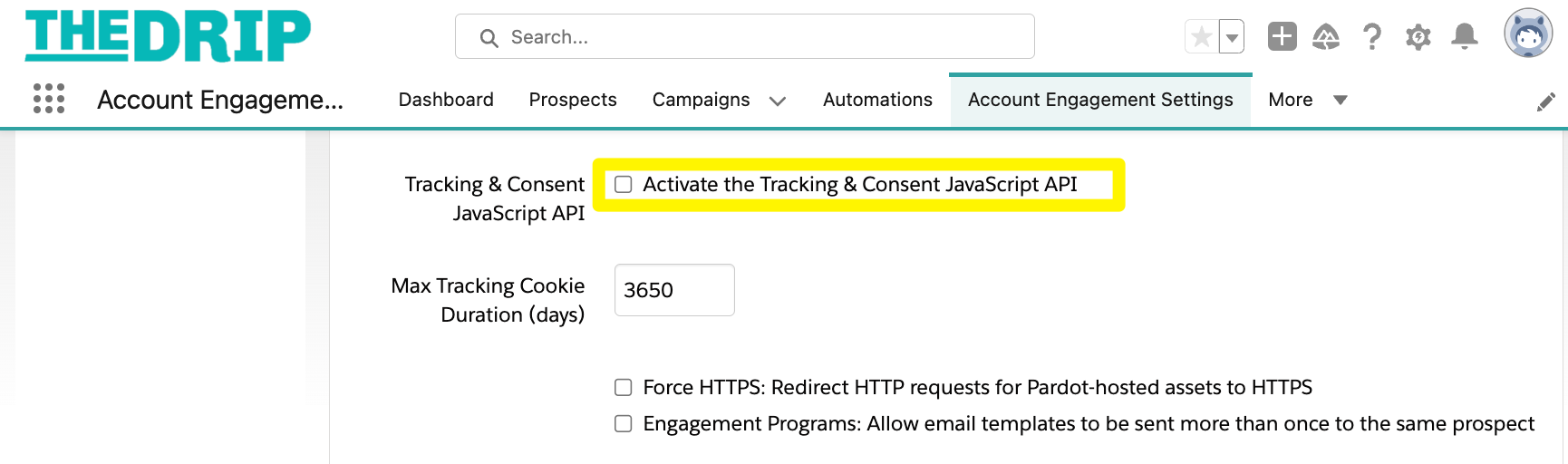View notifications bell icon
Viewport: 1568px width, 464px height.
(1465, 36)
